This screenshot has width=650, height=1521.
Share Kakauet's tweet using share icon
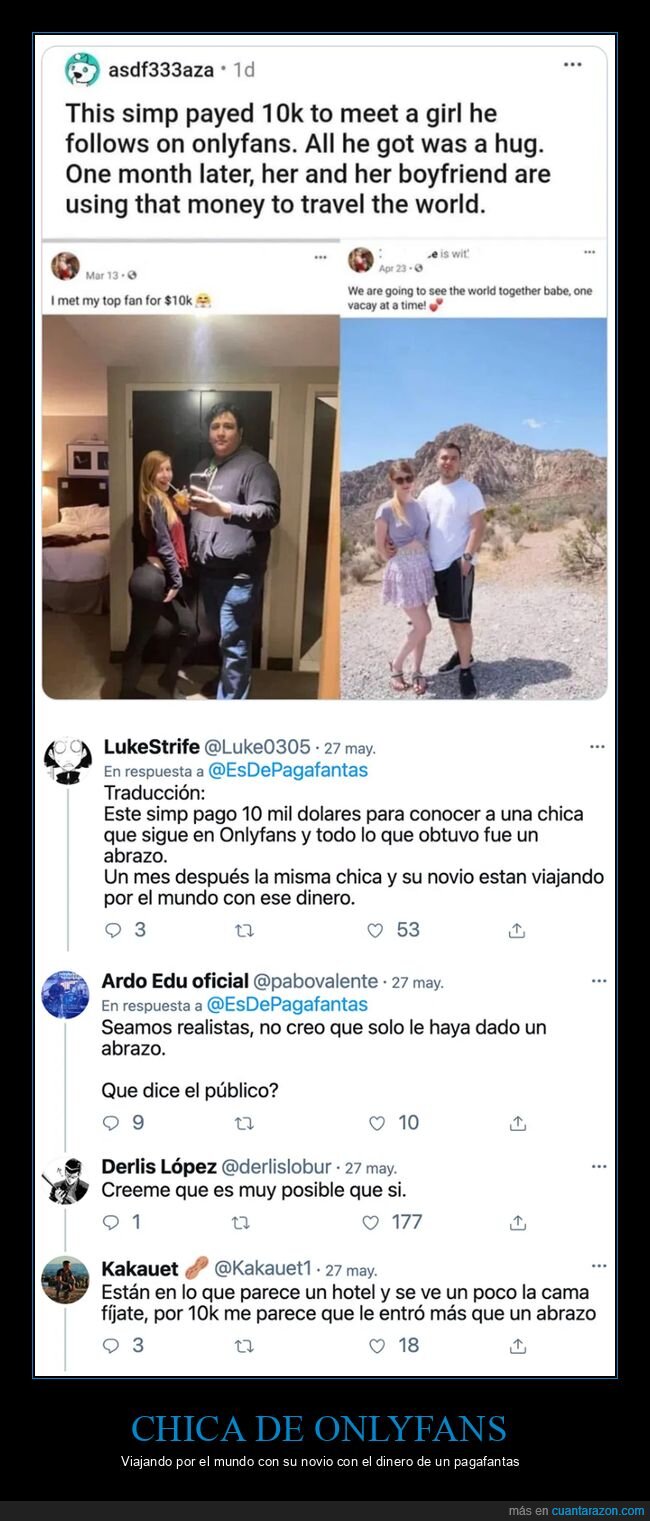[518, 1346]
